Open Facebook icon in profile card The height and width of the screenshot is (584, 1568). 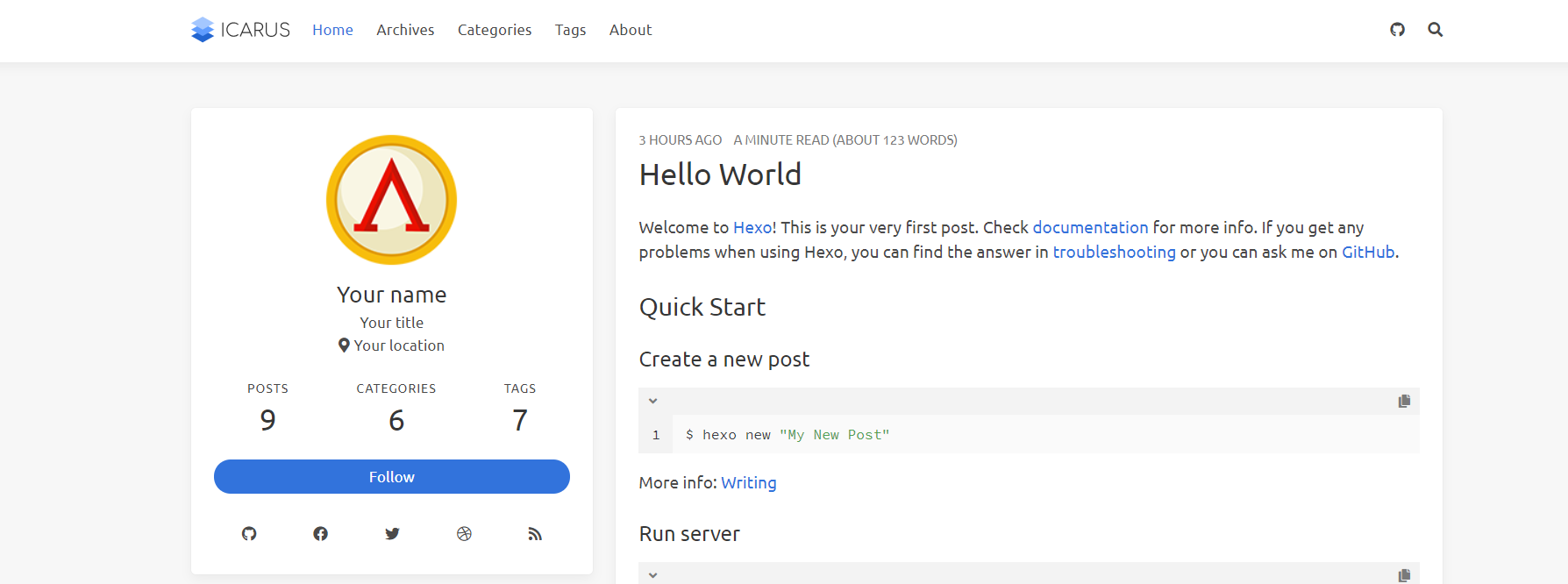coord(321,534)
